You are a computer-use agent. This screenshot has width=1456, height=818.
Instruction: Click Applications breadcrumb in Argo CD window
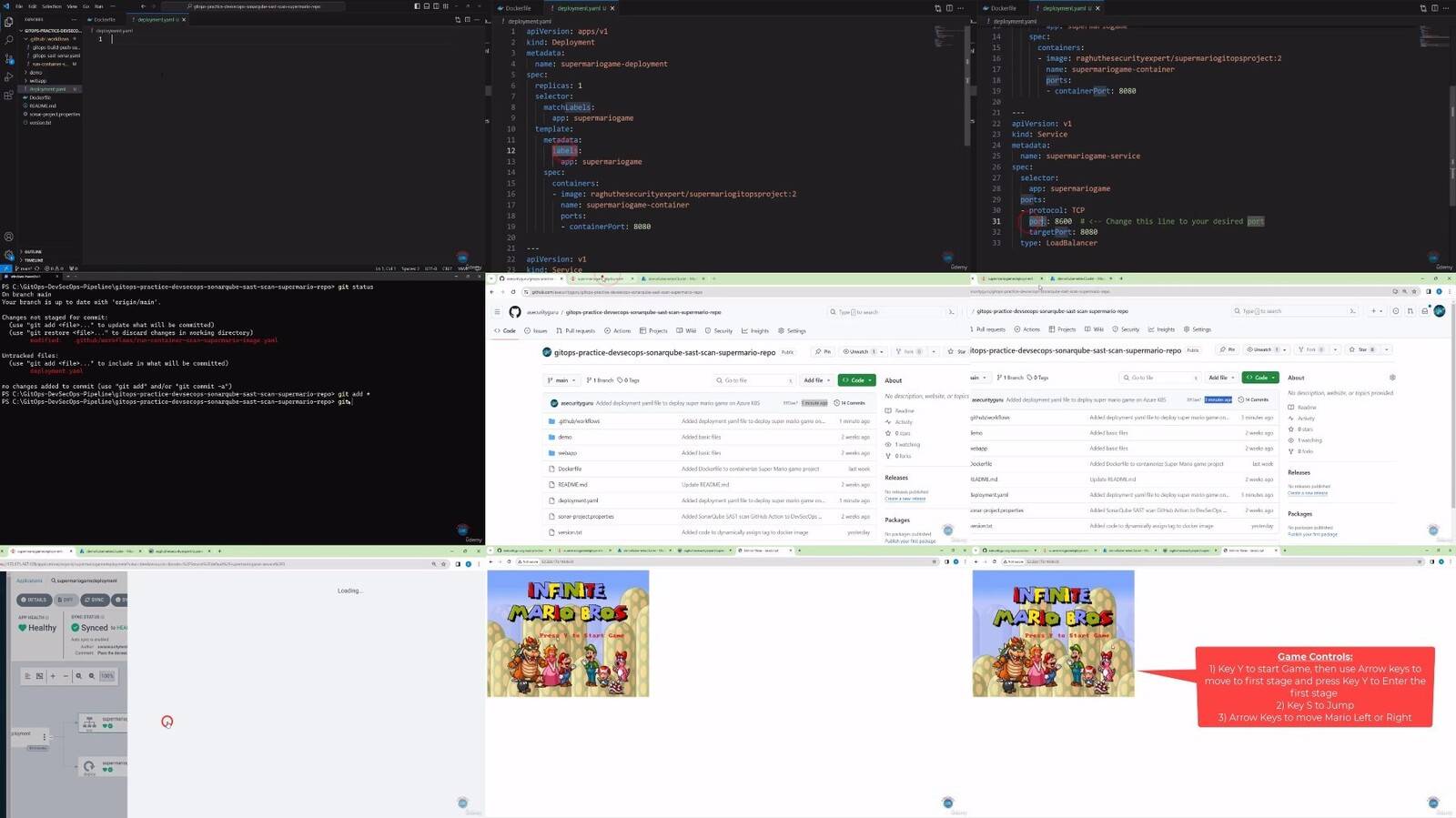[x=29, y=581]
